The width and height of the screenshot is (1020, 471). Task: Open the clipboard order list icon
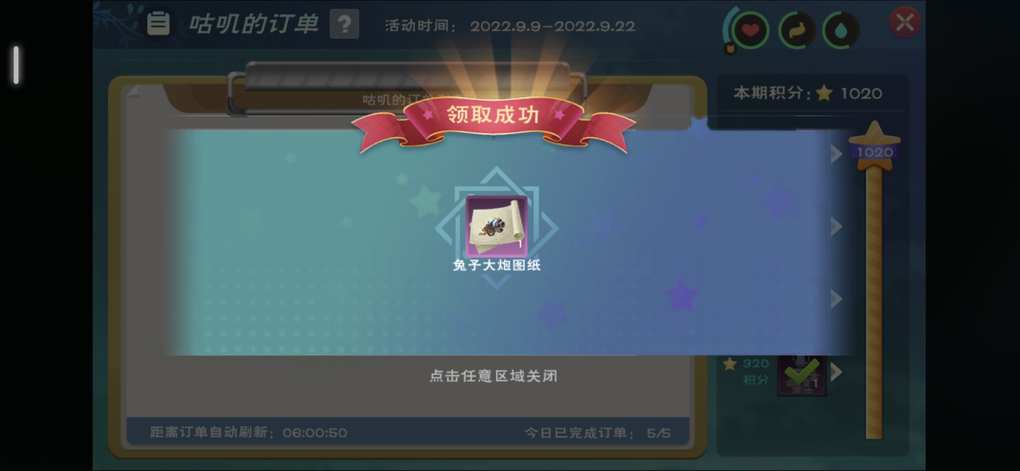pos(158,23)
